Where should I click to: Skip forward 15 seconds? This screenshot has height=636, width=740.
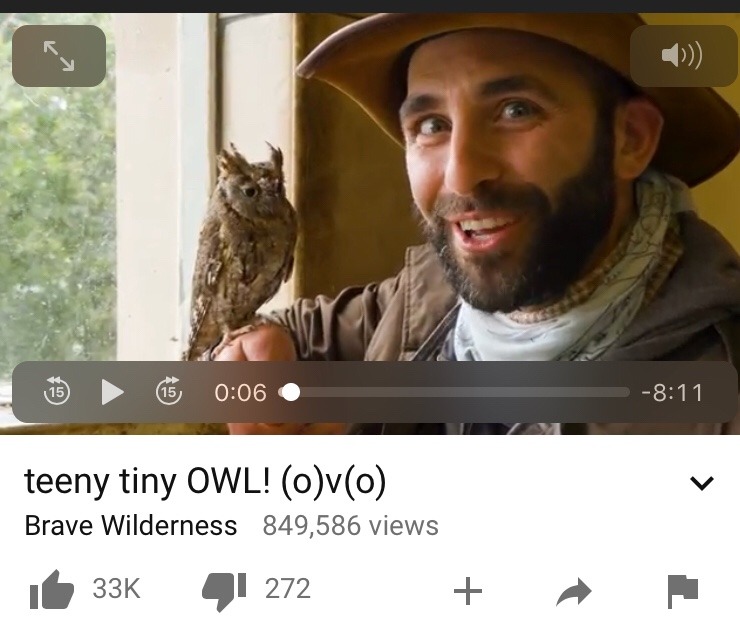168,392
